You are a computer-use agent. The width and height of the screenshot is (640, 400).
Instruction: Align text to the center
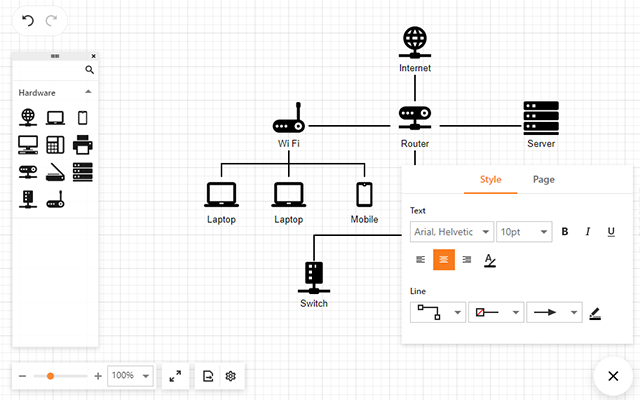[444, 260]
